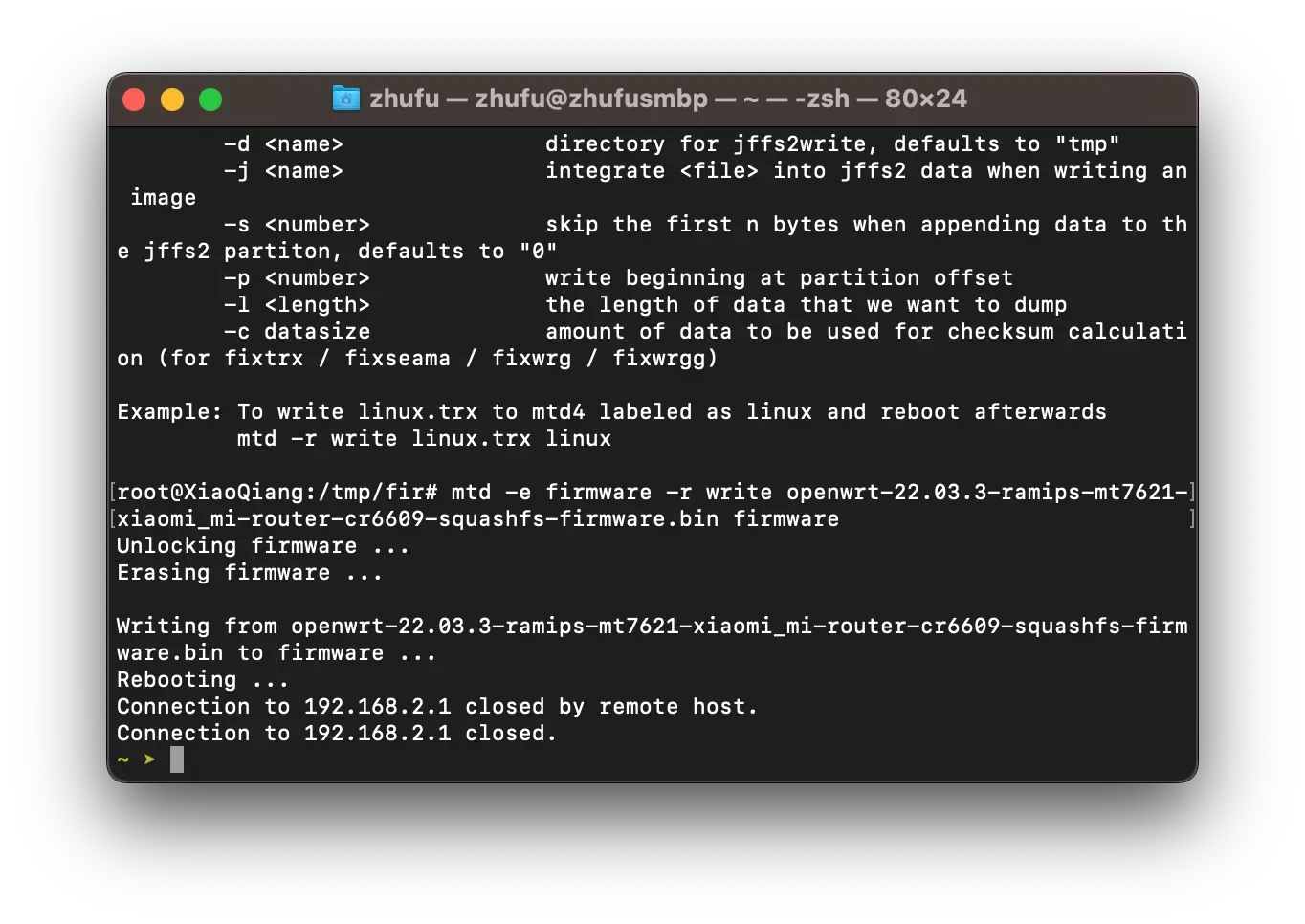The image size is (1305, 924).
Task: Click the blue folder proxy icon in title bar
Action: coord(345,99)
